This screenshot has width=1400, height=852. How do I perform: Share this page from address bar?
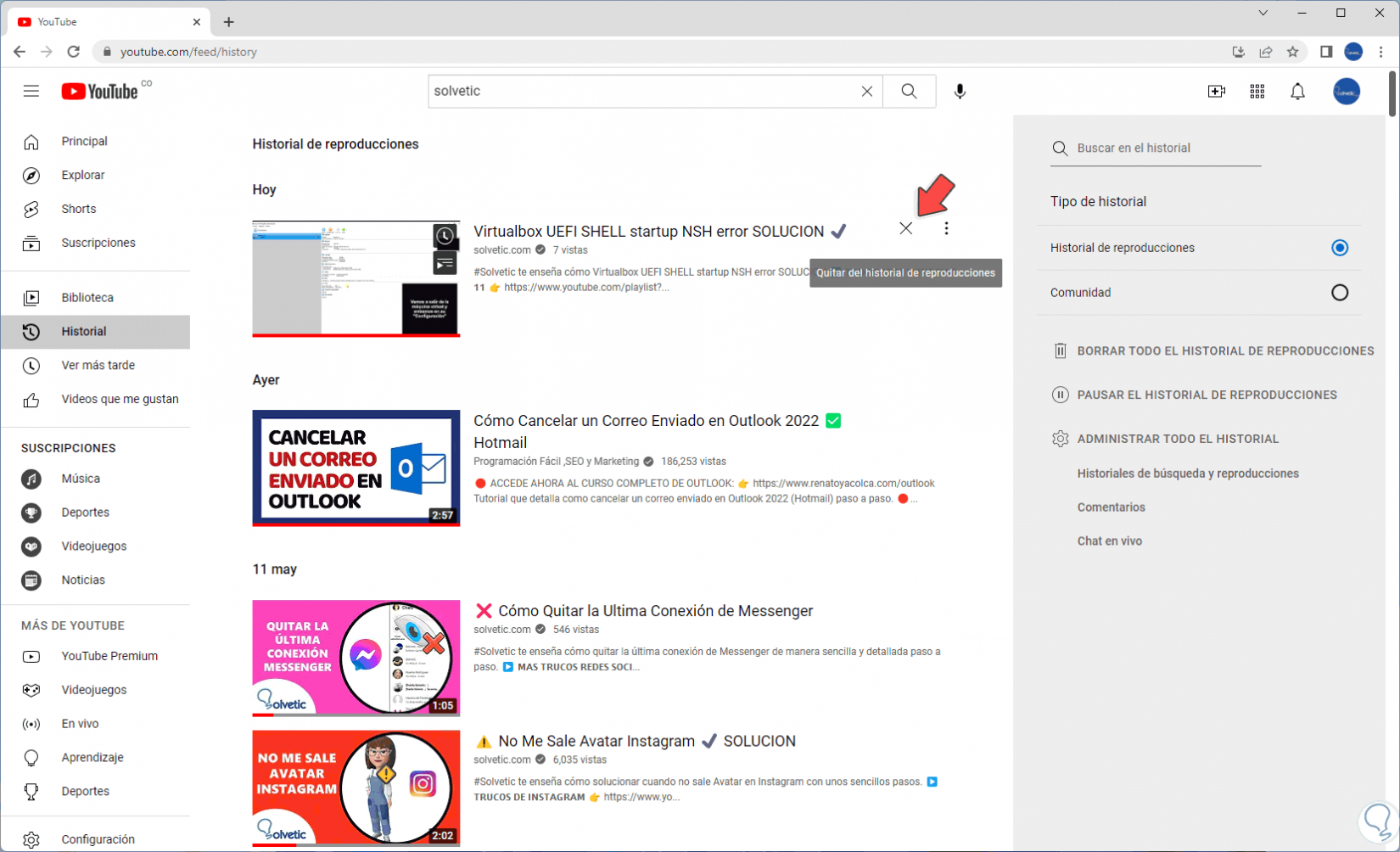[1265, 52]
